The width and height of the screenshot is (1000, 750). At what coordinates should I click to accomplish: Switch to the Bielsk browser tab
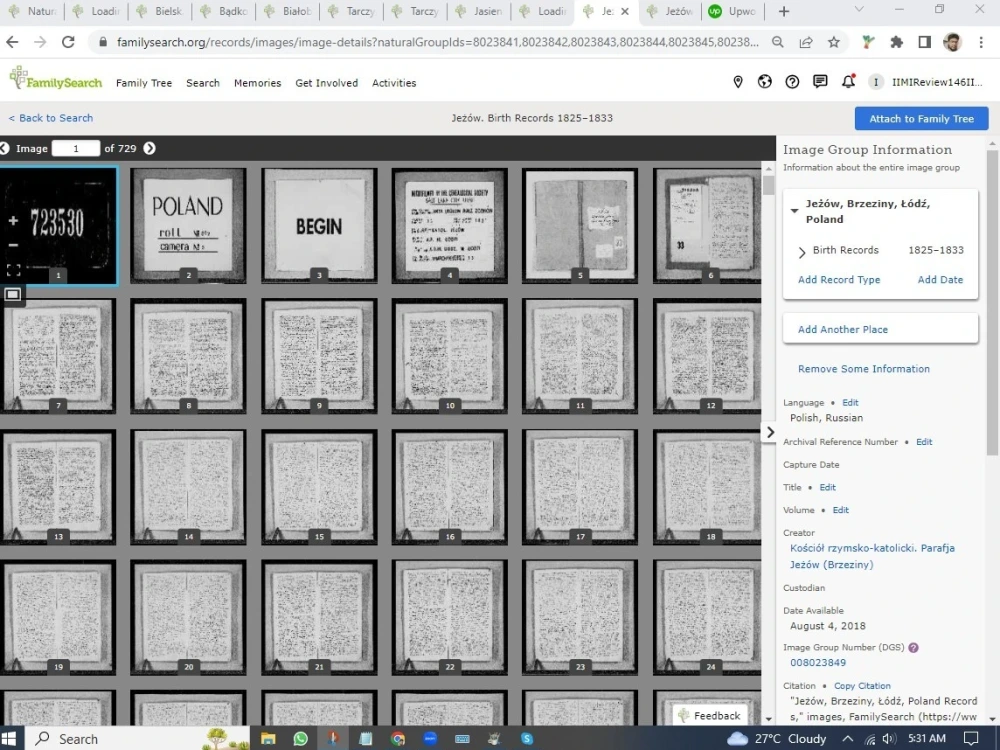(x=159, y=11)
